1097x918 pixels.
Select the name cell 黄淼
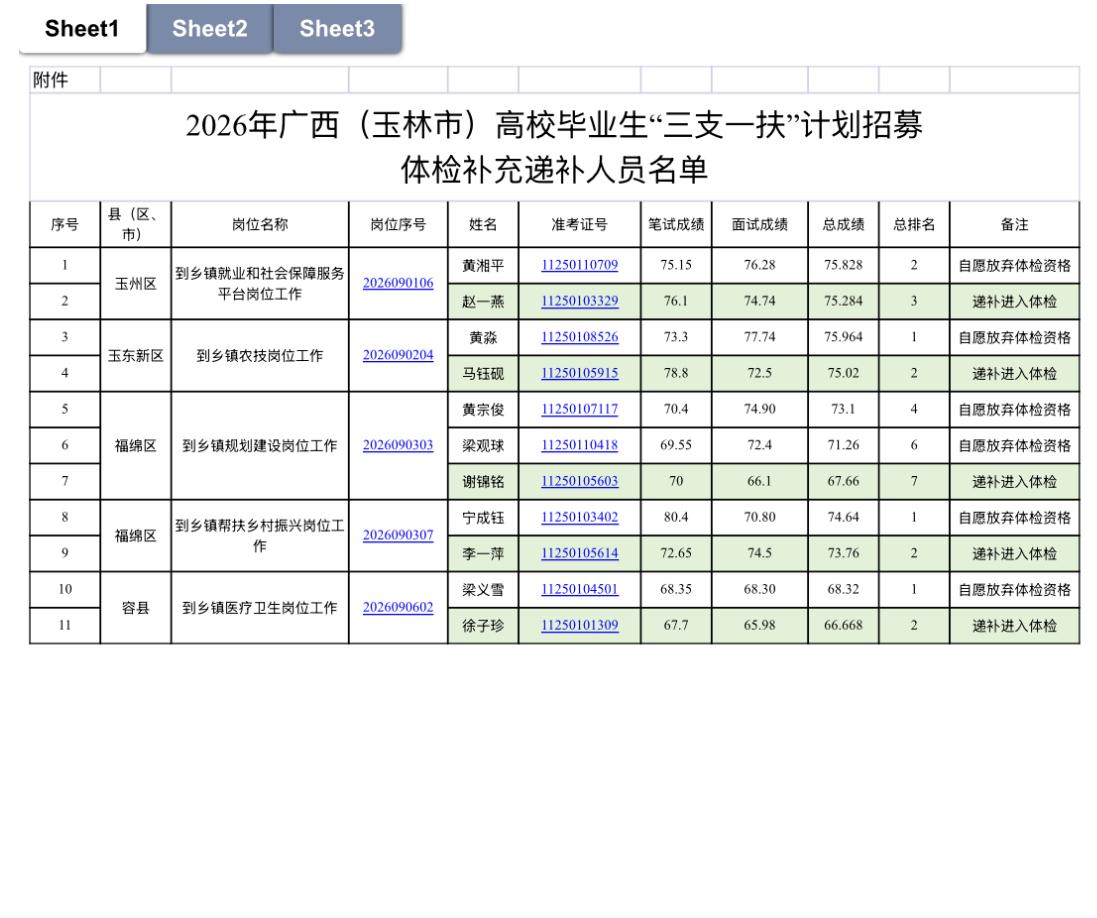pyautogui.click(x=483, y=337)
